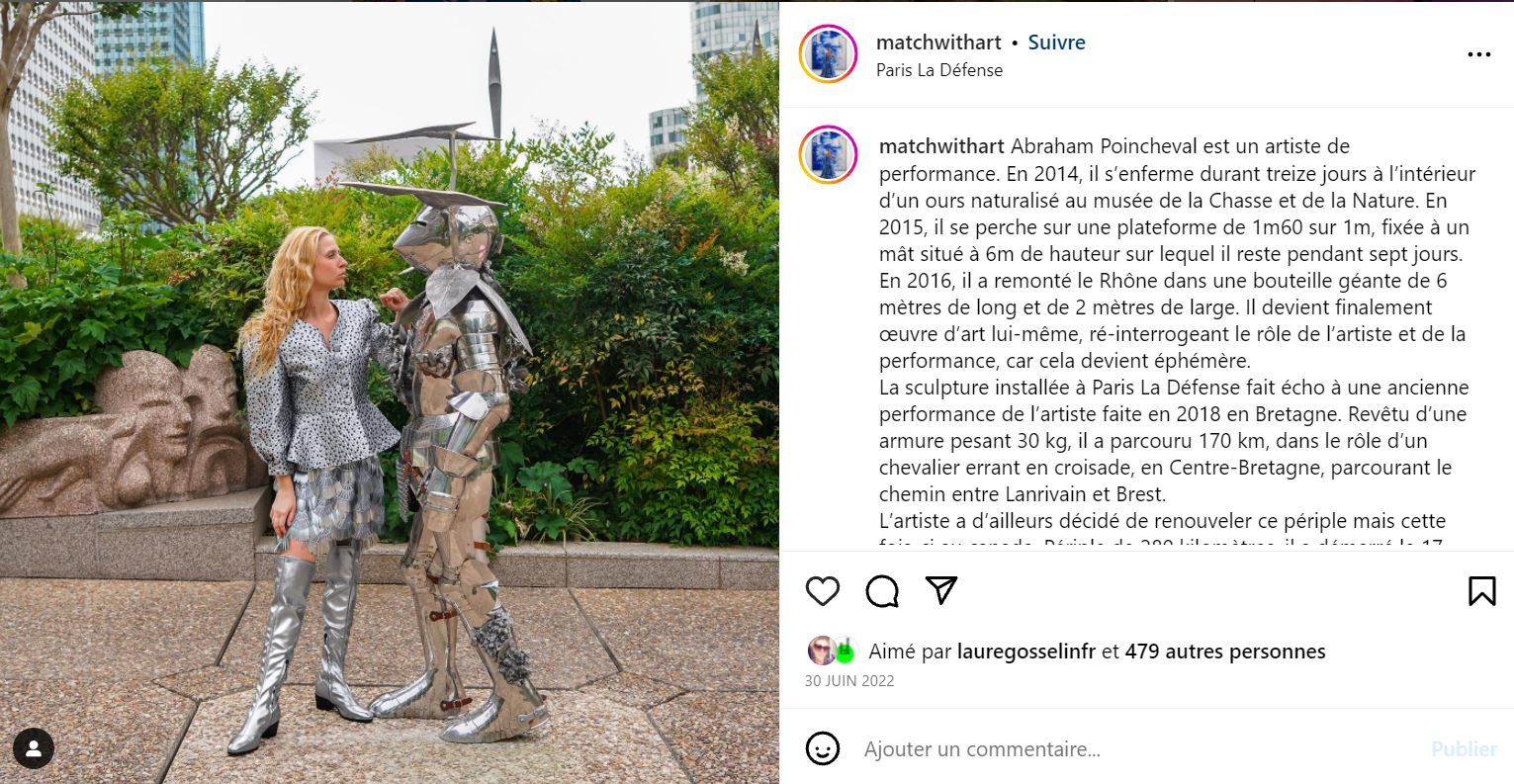Click matchwithart profile picture in header
This screenshot has height=784, width=1514.
point(828,53)
